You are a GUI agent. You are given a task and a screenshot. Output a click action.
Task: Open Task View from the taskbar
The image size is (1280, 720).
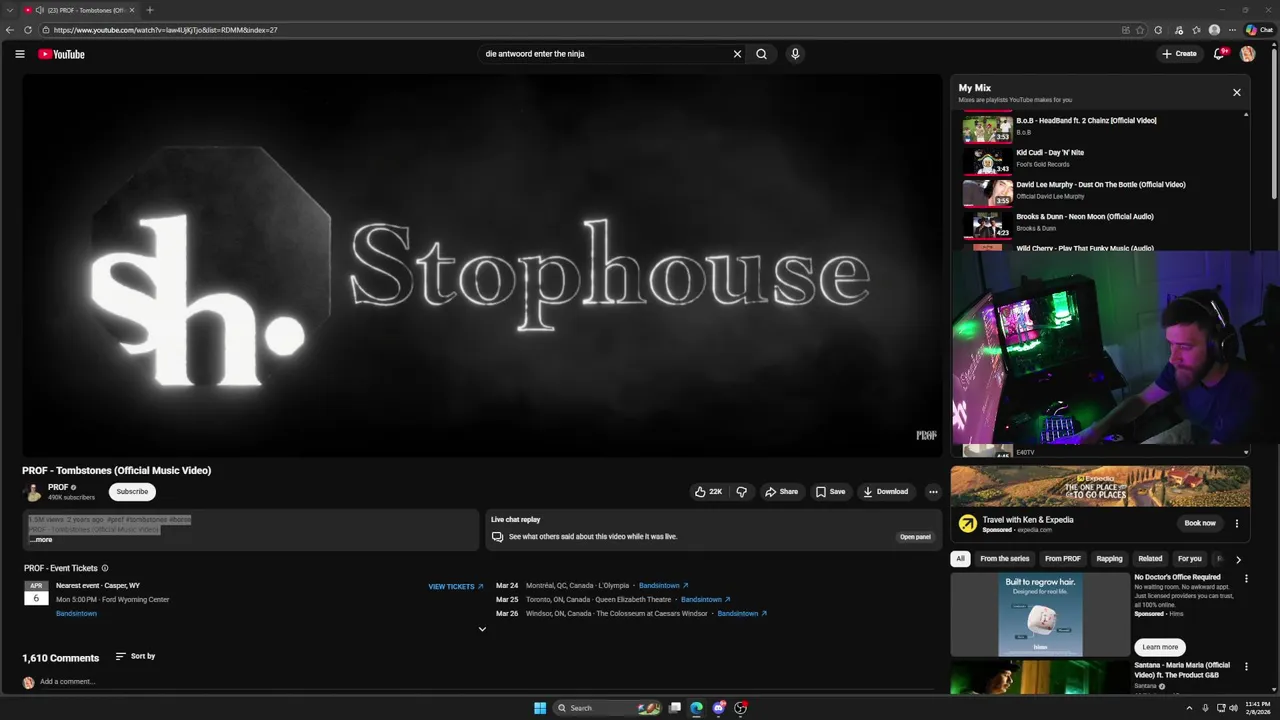(x=675, y=708)
